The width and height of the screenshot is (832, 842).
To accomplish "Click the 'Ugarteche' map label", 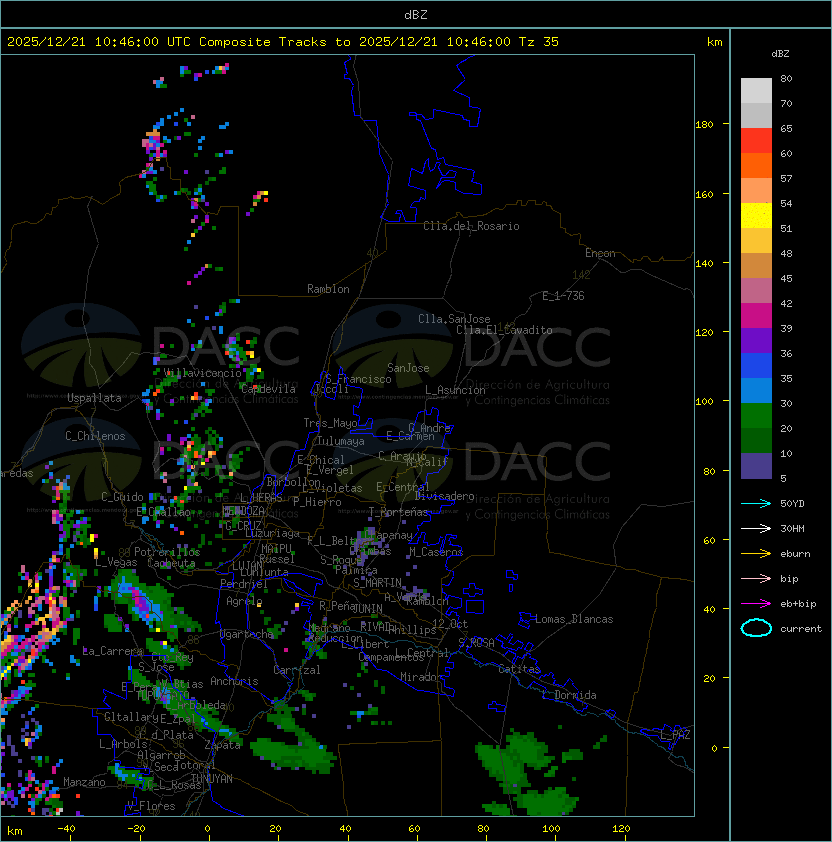I will [246, 634].
